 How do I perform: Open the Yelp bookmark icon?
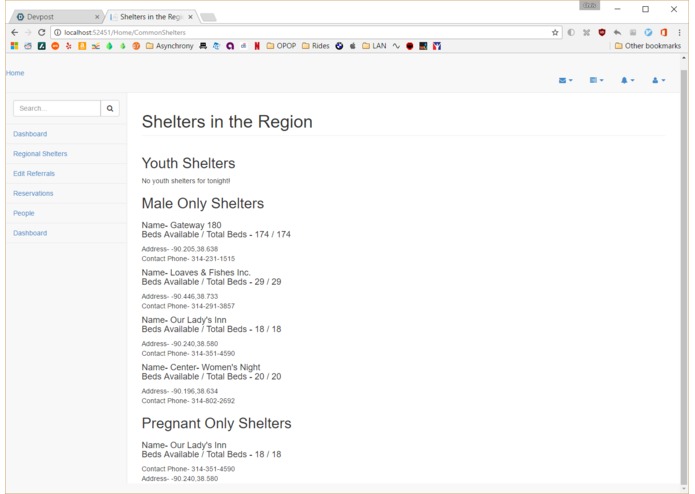[x=69, y=46]
